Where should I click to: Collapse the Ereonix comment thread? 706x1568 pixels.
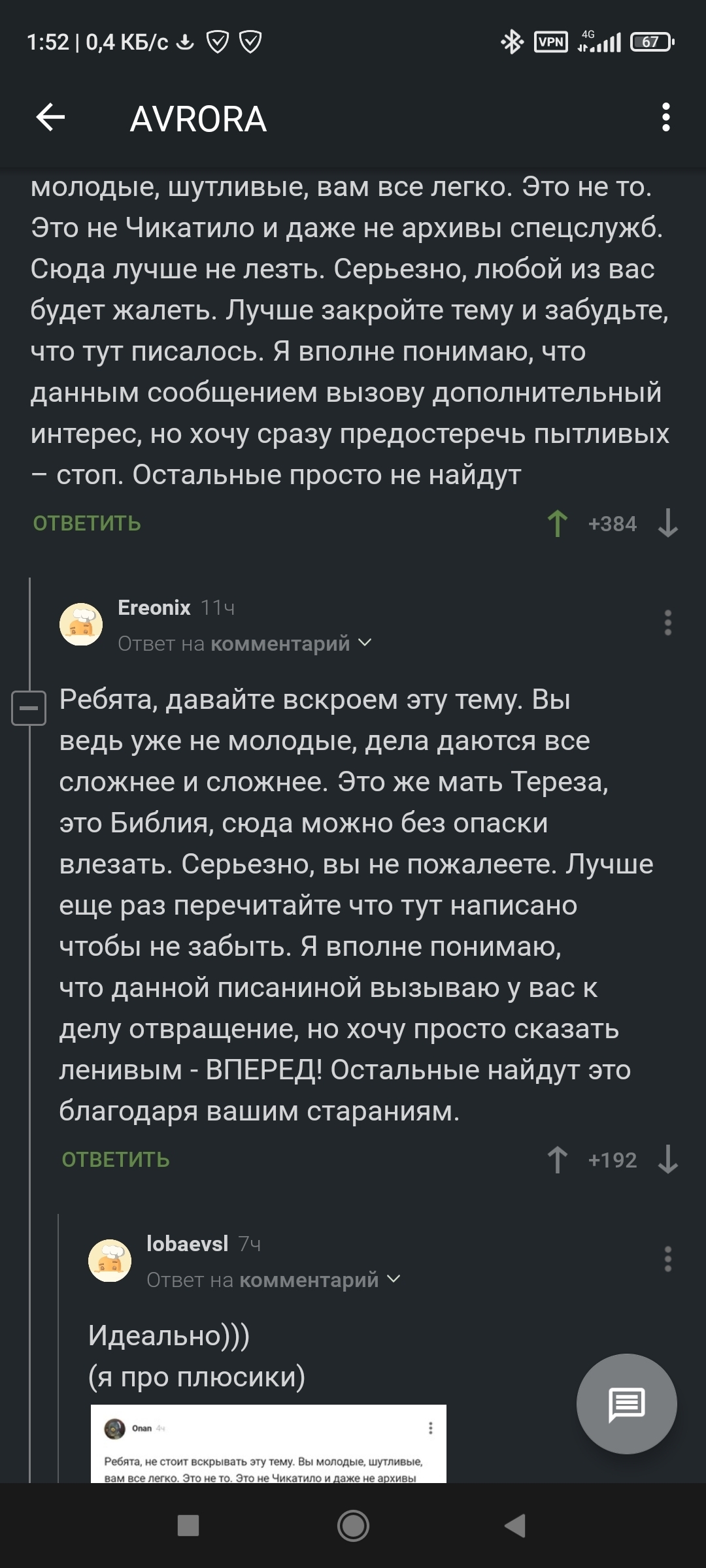pos(29,708)
